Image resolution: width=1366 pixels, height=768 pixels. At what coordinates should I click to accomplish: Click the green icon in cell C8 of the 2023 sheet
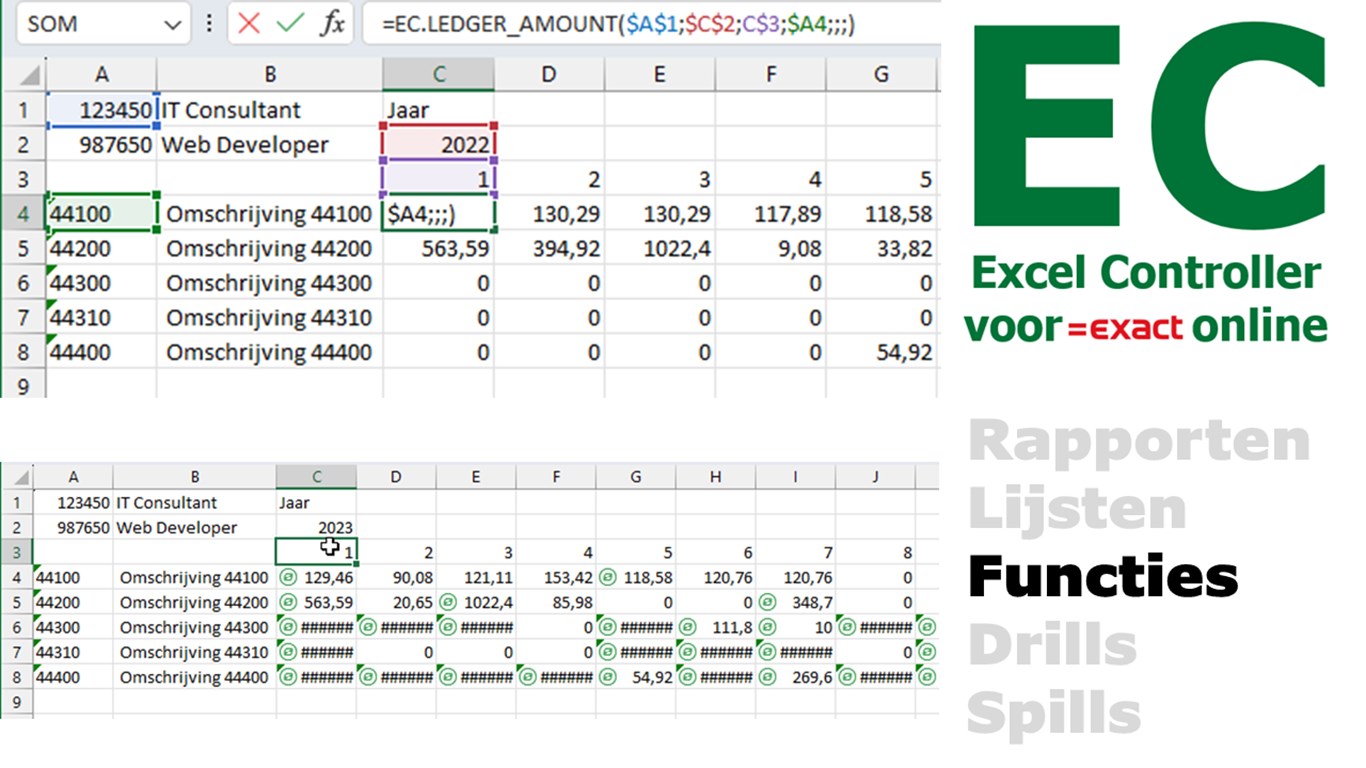[288, 677]
